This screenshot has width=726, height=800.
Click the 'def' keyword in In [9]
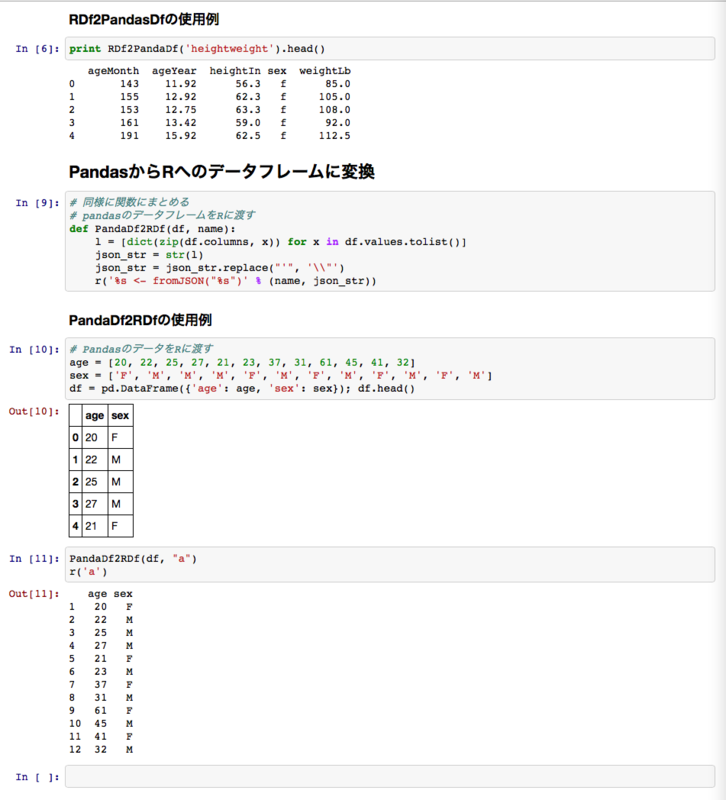point(79,229)
